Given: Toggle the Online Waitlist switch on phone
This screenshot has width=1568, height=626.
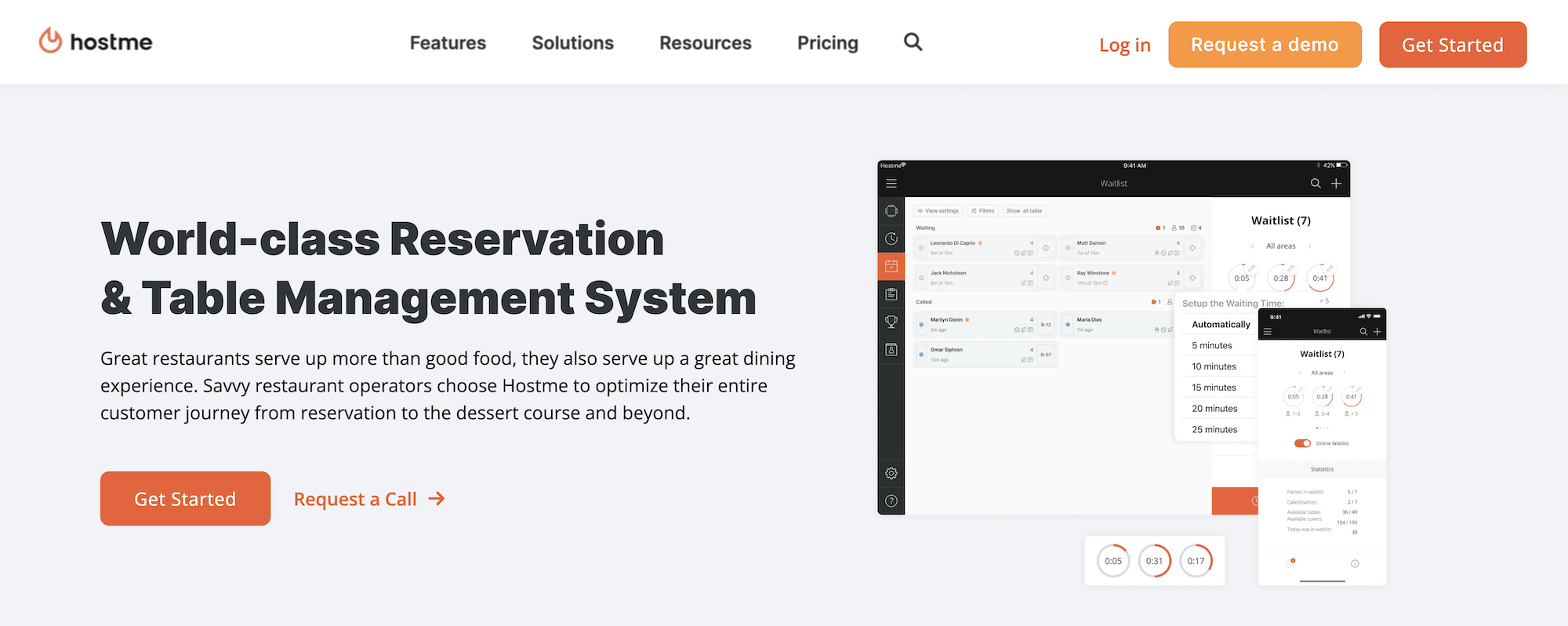Looking at the screenshot, I should coord(1302,443).
